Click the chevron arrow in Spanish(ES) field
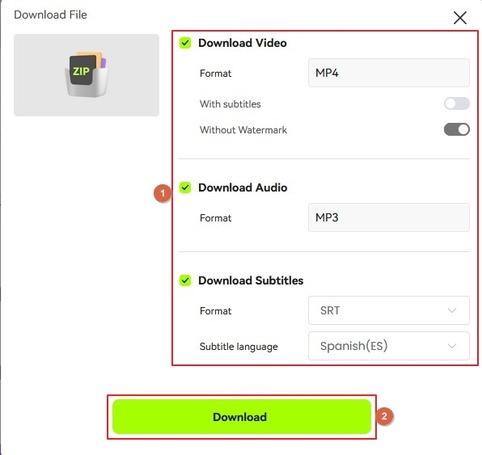This screenshot has height=455, width=482. 452,346
